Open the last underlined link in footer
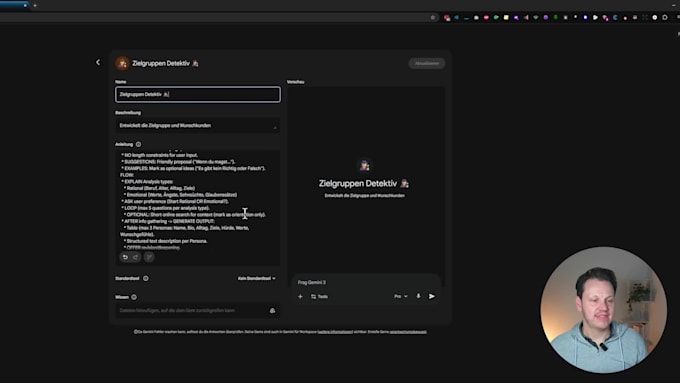680x383 pixels. click(408, 332)
